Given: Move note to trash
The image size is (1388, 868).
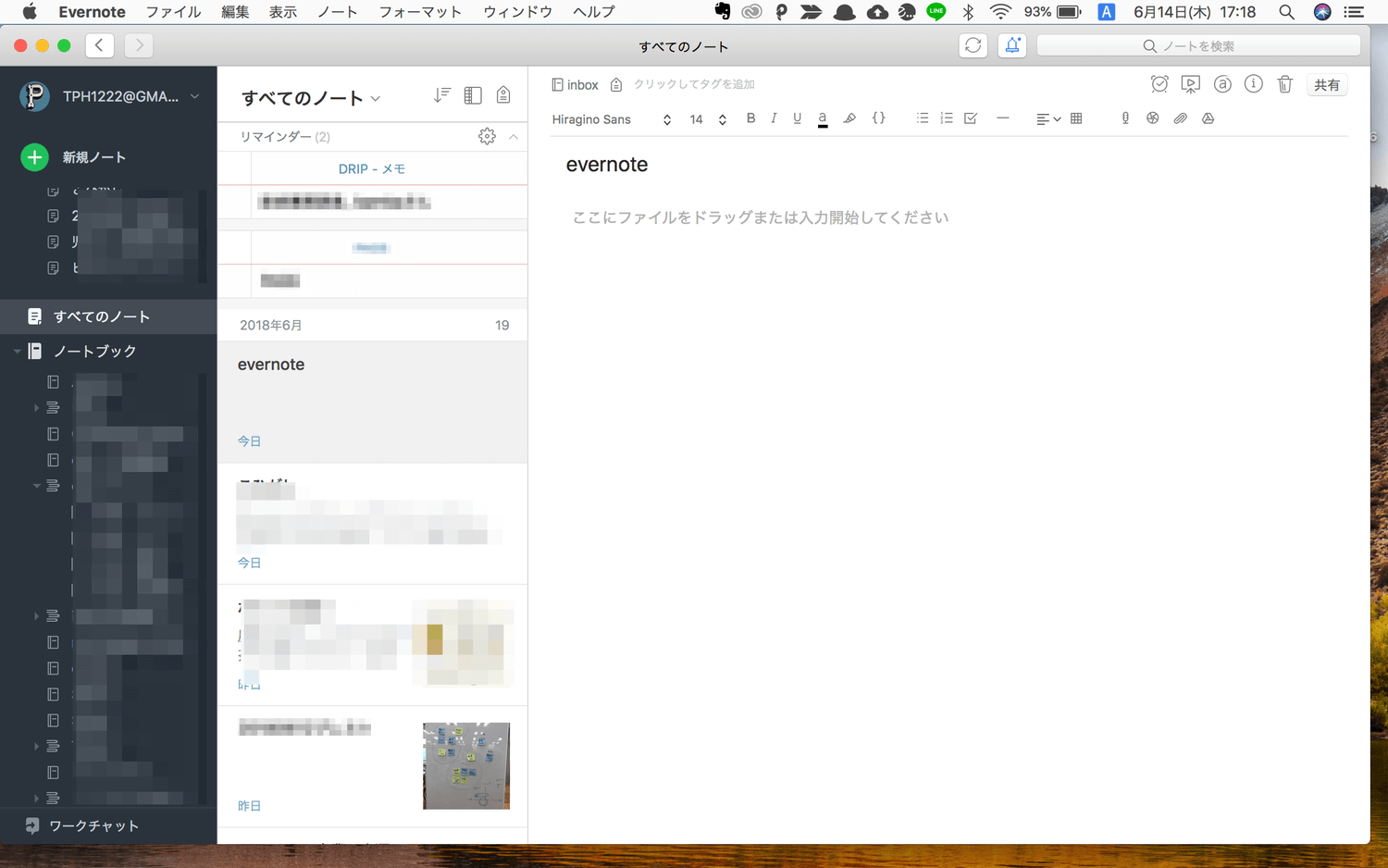Looking at the screenshot, I should point(1285,84).
